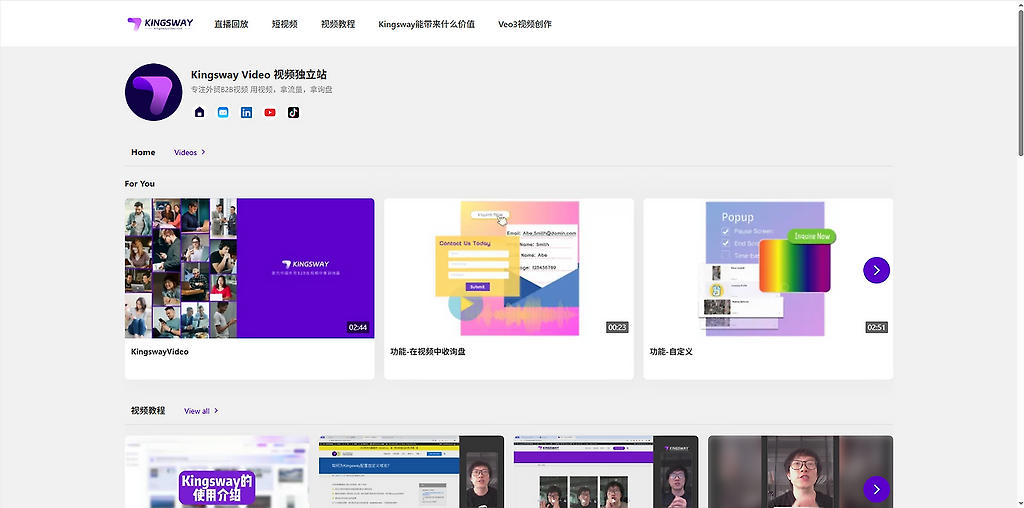Open Veo3视频创作 in the top navigation
Image resolution: width=1024 pixels, height=508 pixels.
524,24
